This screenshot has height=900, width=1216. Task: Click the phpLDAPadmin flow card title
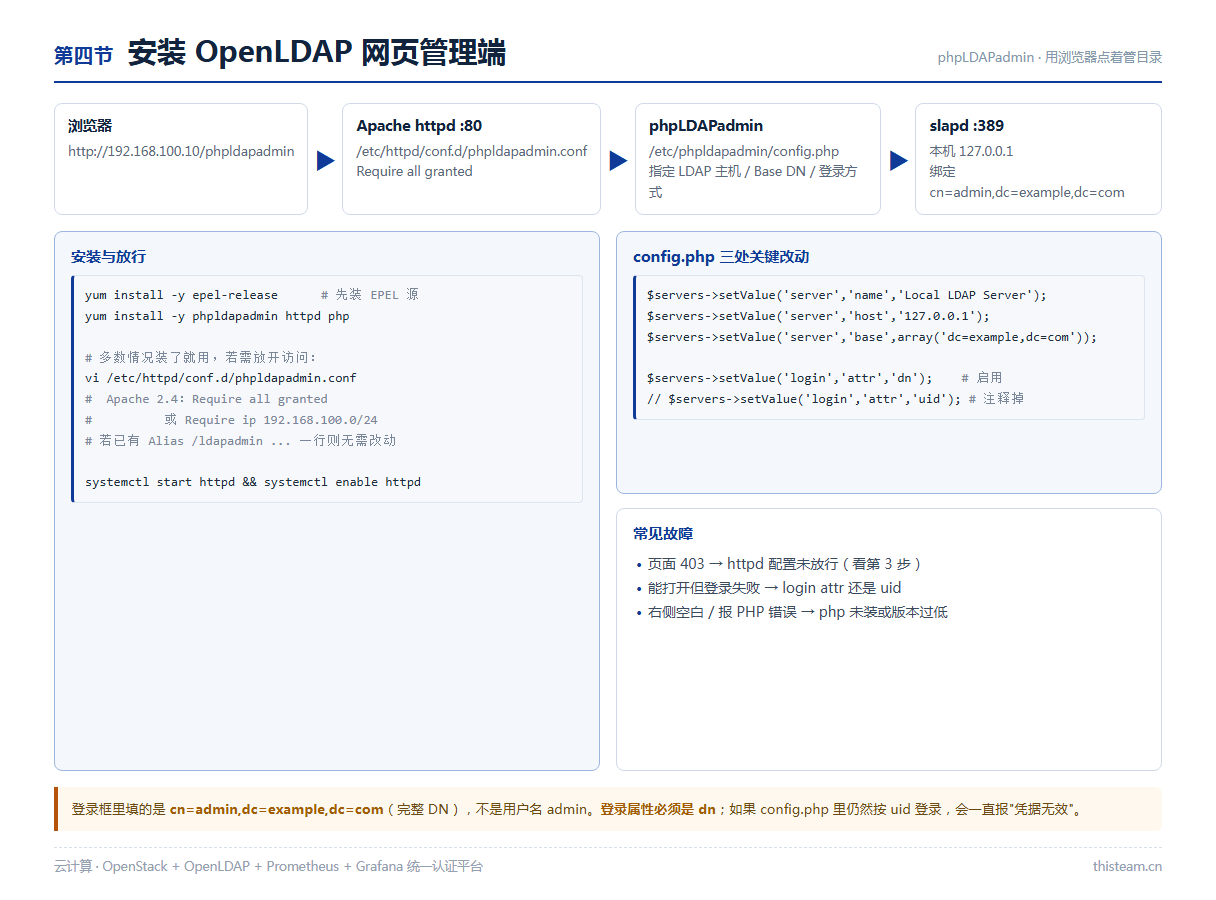pos(706,126)
